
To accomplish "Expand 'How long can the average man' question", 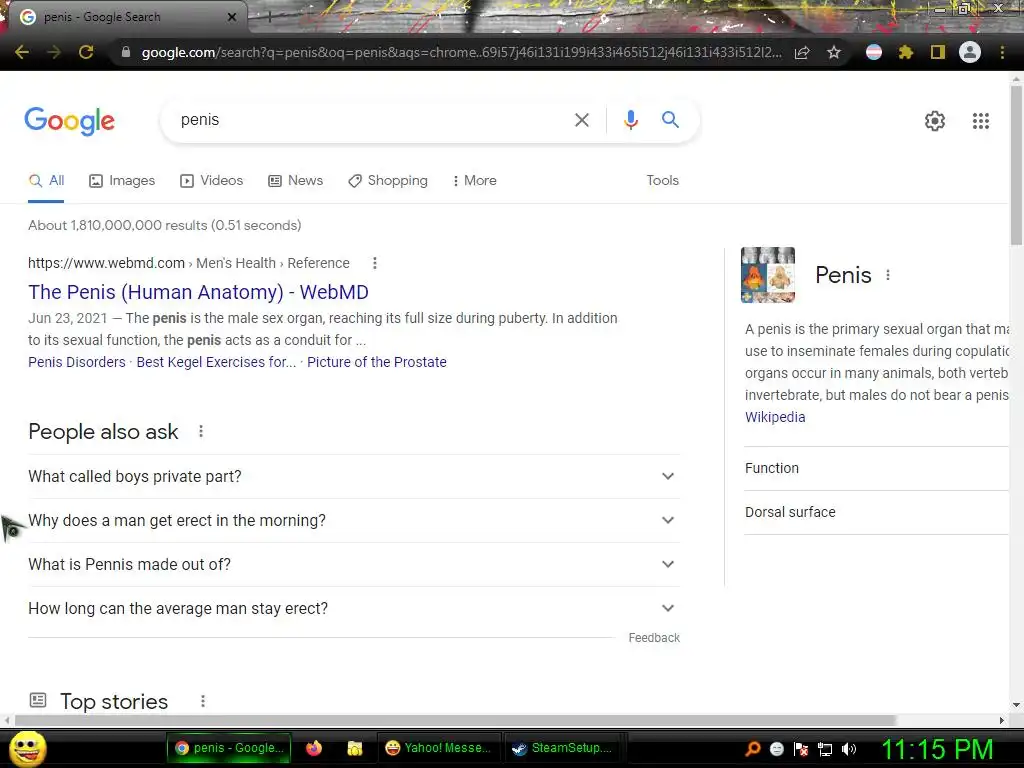I will coord(354,609).
